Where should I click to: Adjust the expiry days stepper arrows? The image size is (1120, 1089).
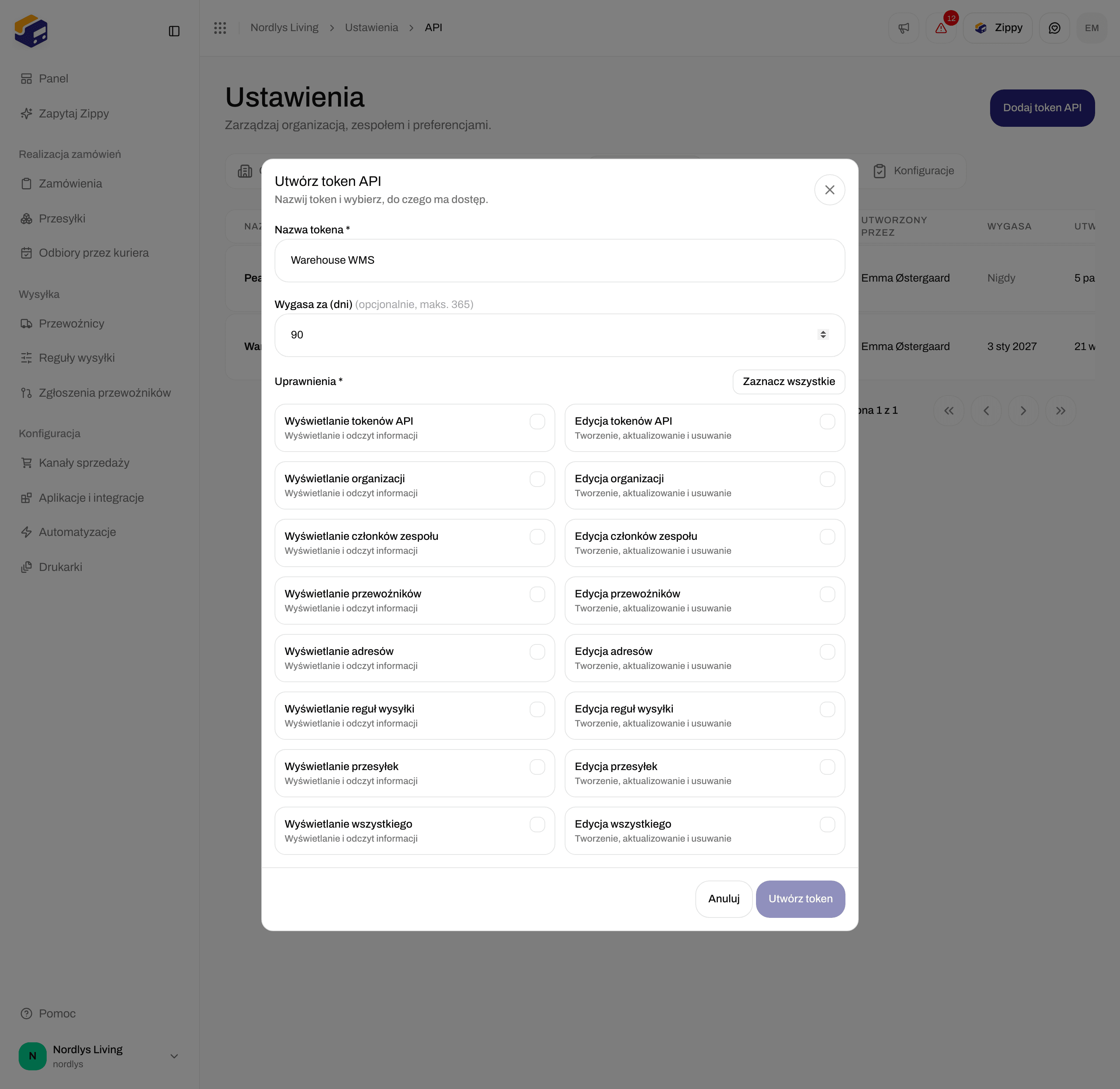coord(822,334)
